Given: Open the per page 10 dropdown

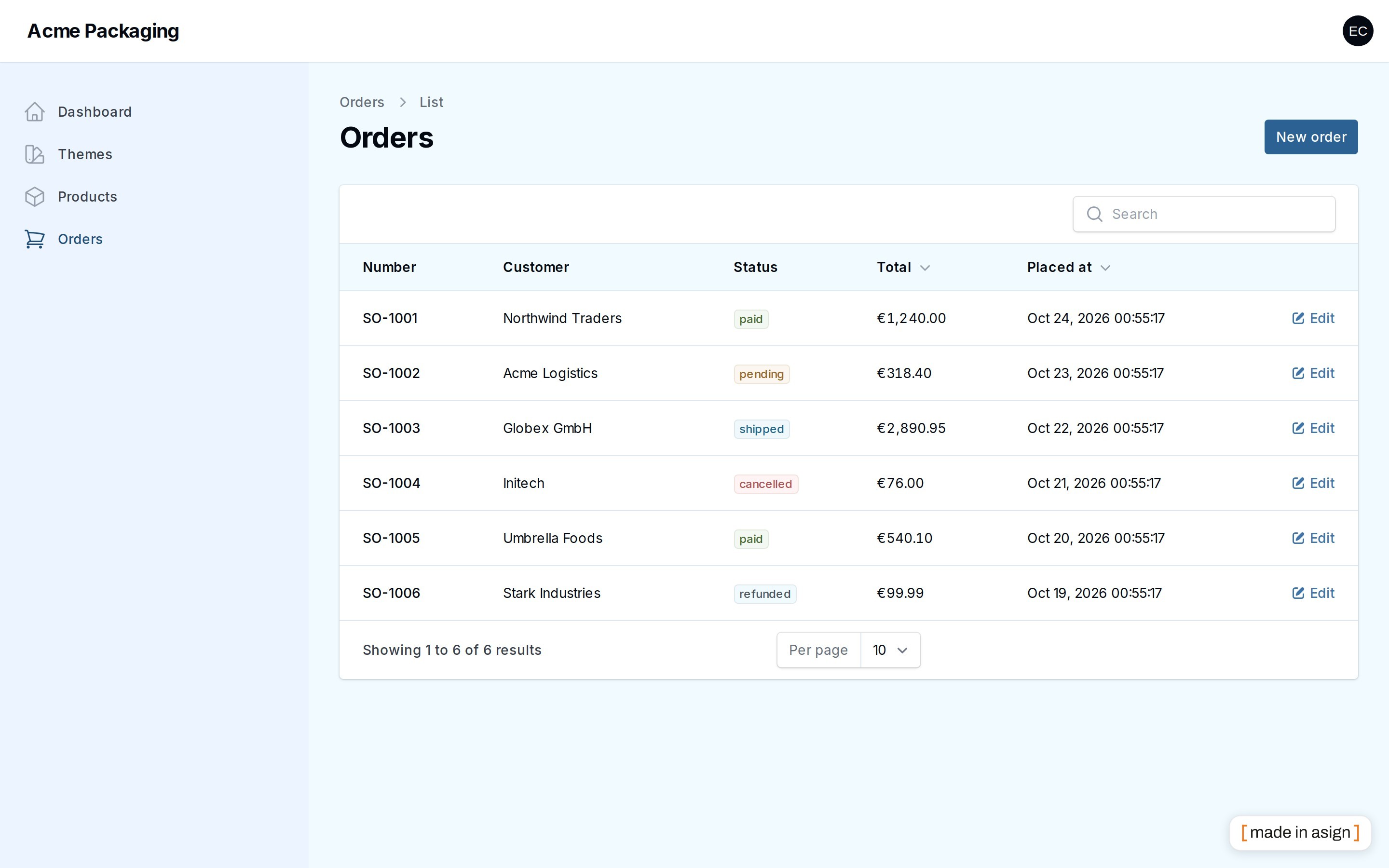Looking at the screenshot, I should click(890, 650).
